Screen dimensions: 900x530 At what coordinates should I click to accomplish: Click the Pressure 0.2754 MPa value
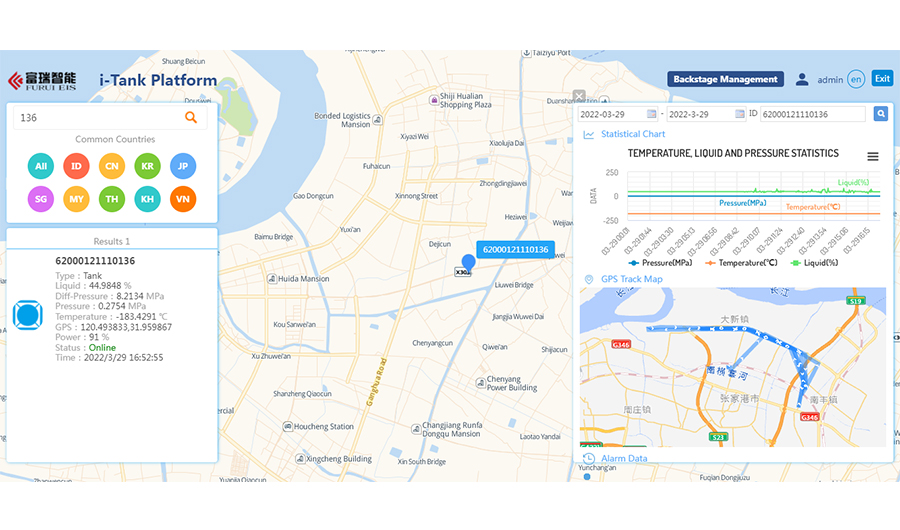pos(122,306)
